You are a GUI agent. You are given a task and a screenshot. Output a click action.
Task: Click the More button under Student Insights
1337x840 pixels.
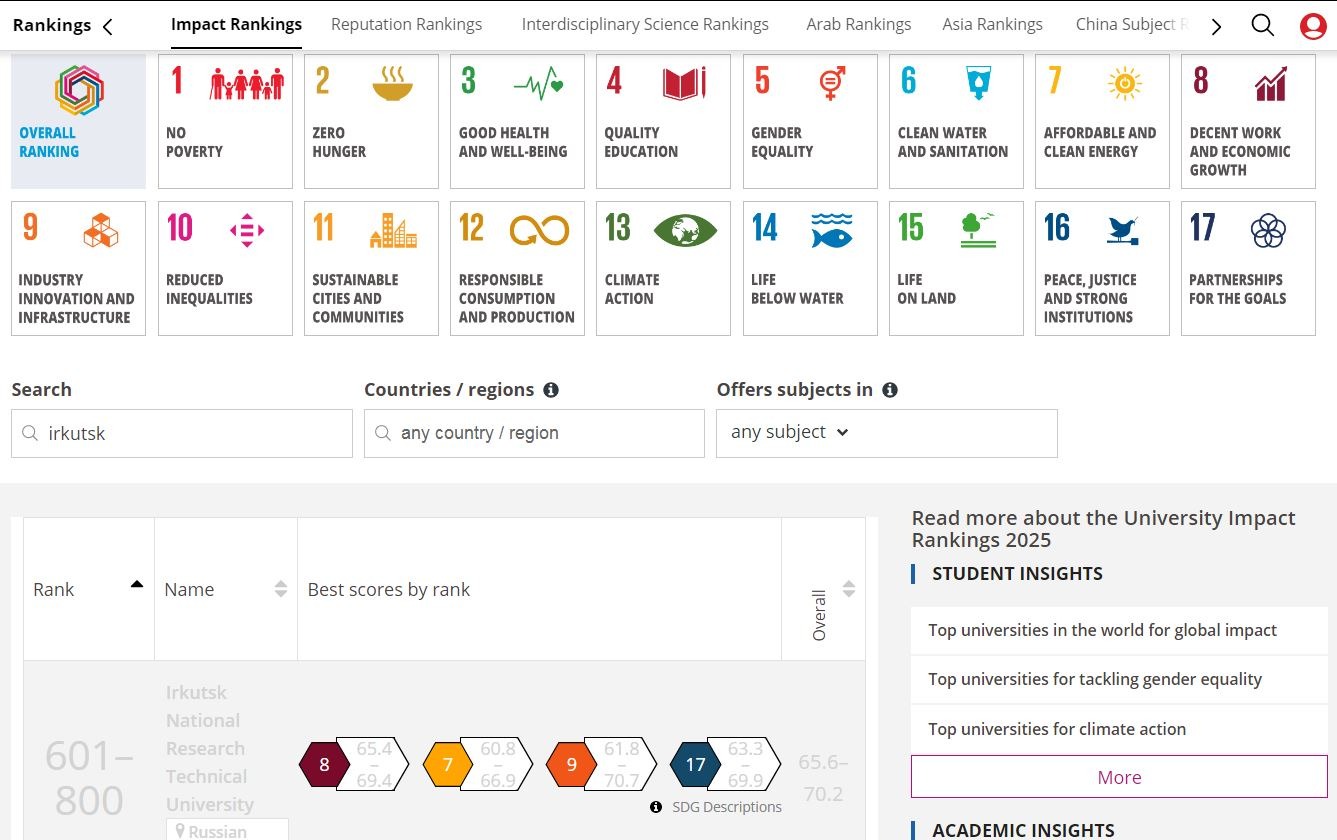(1119, 777)
